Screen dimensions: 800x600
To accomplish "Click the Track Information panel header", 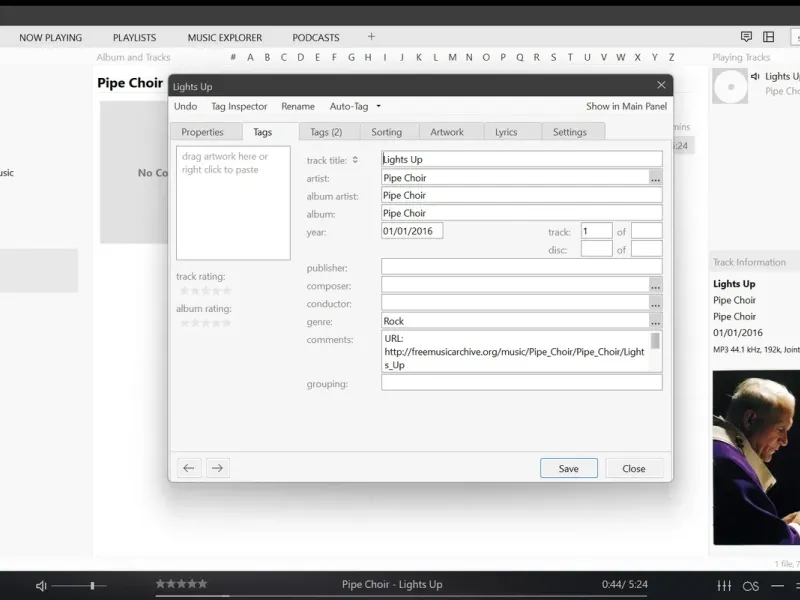I will pyautogui.click(x=754, y=262).
